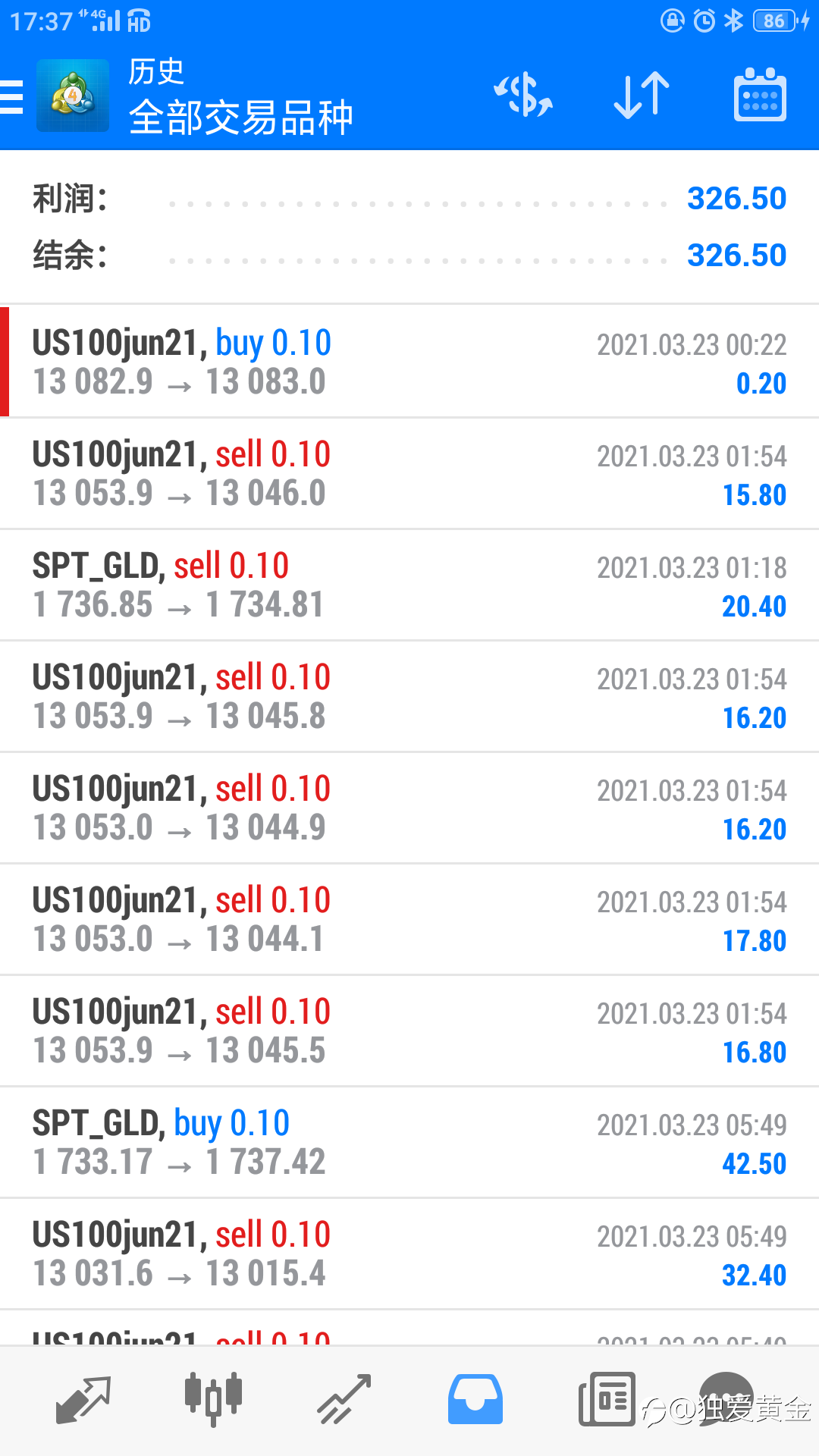Tap the 全部交易品种 title dropdown

click(240, 118)
